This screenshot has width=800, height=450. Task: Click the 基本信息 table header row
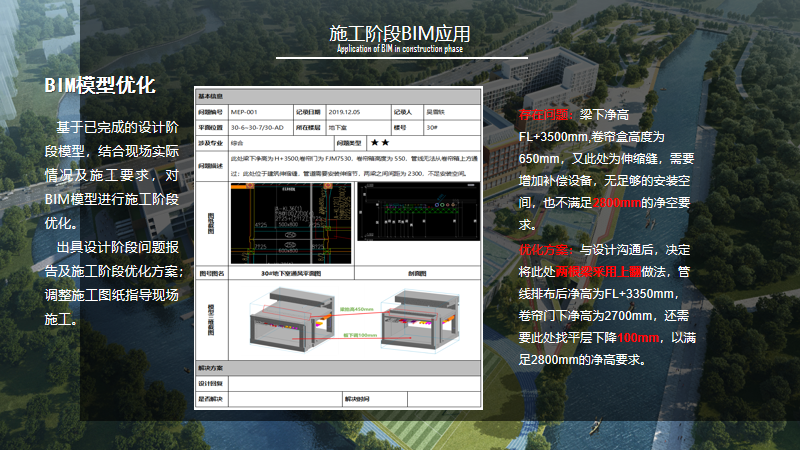pos(338,97)
